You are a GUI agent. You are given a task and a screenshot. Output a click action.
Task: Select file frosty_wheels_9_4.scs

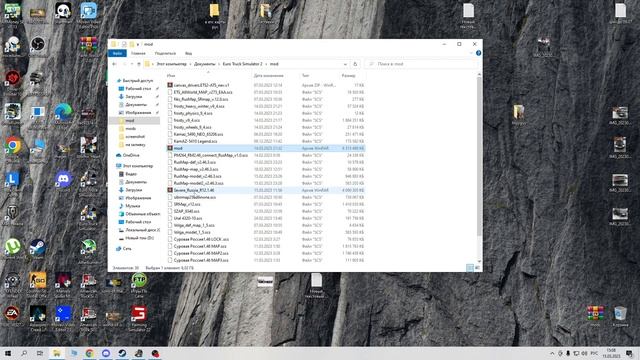click(x=265, y=127)
